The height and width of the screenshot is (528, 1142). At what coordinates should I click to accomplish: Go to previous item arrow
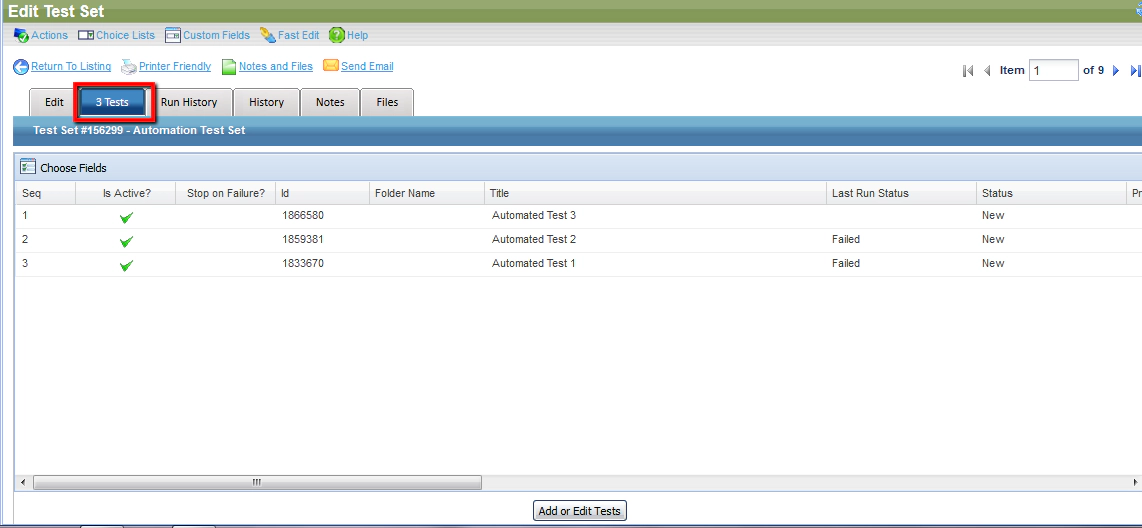tap(988, 71)
